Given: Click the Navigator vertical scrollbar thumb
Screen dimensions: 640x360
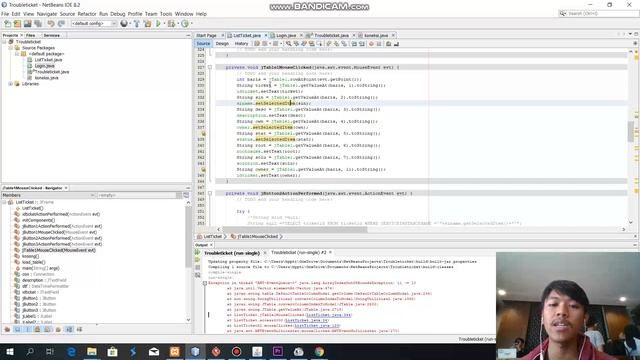Looking at the screenshot, I should click(x=188, y=237).
